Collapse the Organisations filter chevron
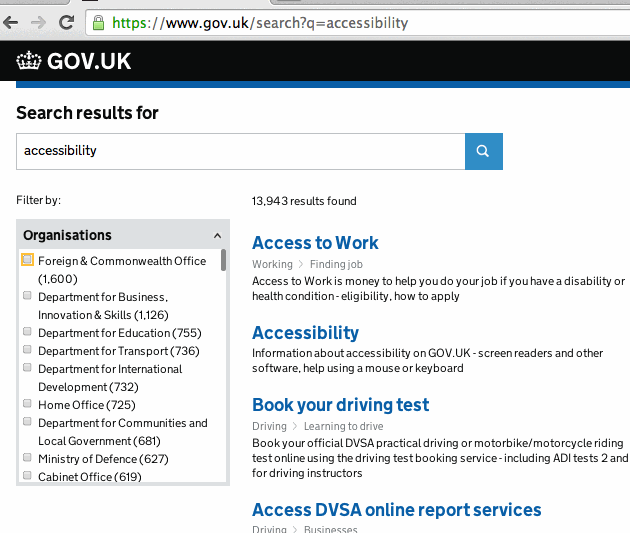Viewport: 630px width, 533px height. tap(217, 235)
